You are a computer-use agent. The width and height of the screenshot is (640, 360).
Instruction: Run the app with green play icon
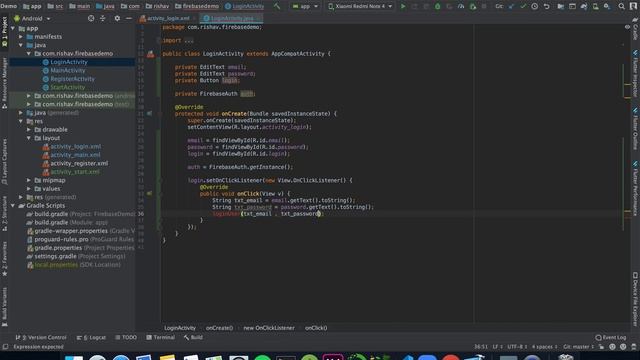click(x=403, y=6)
